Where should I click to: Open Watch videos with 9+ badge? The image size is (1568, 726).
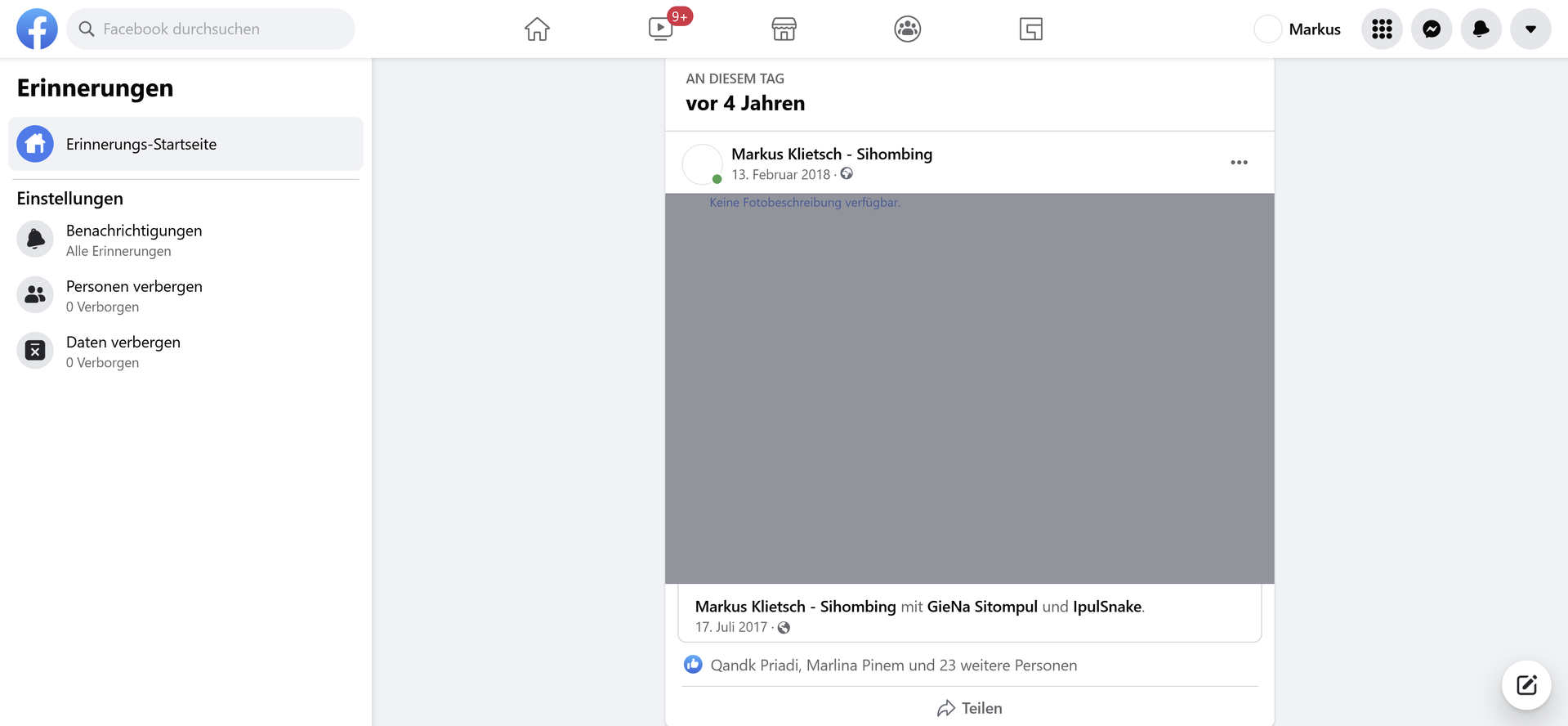[x=661, y=29]
